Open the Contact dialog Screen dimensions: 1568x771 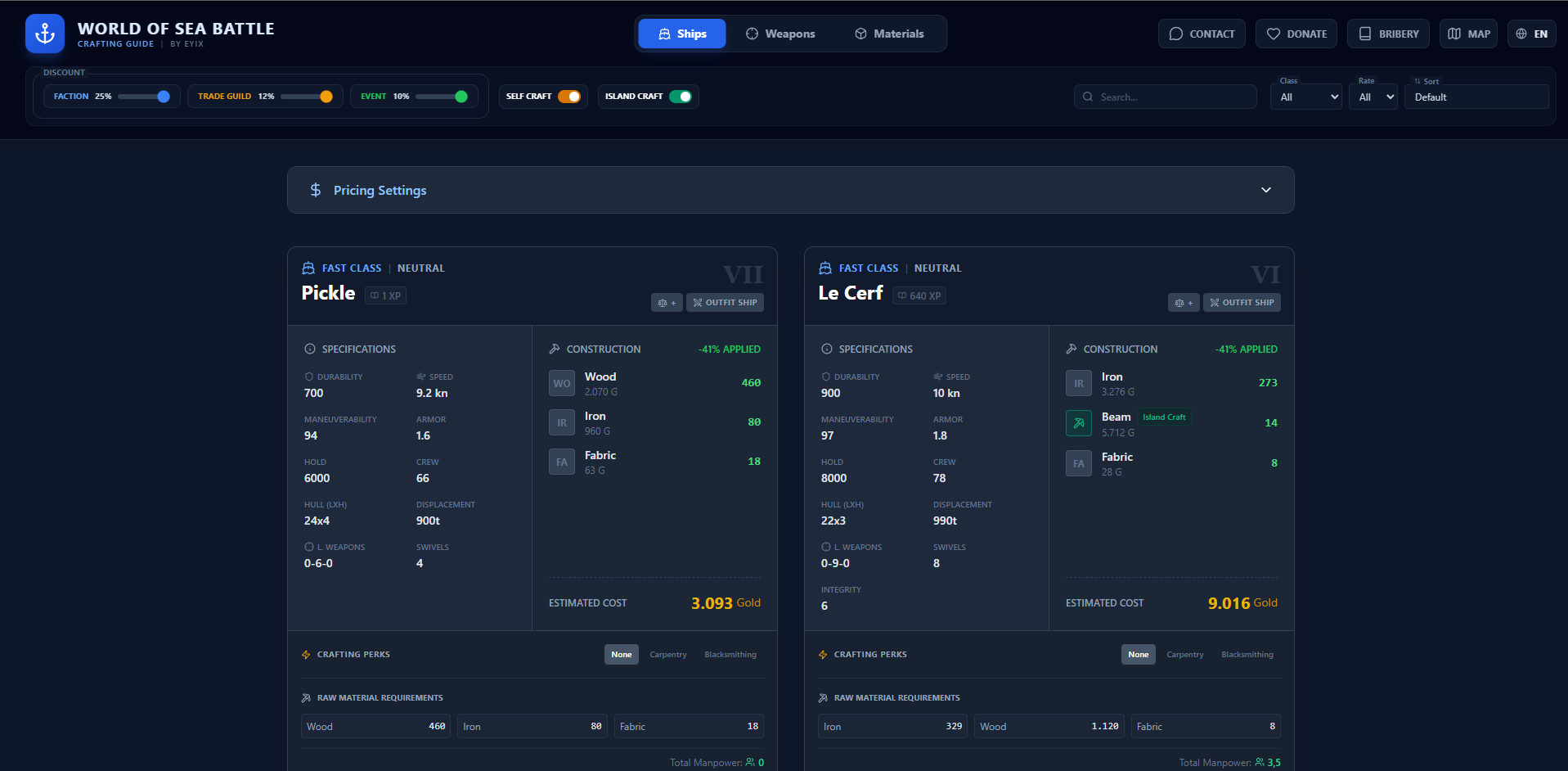coord(1202,34)
